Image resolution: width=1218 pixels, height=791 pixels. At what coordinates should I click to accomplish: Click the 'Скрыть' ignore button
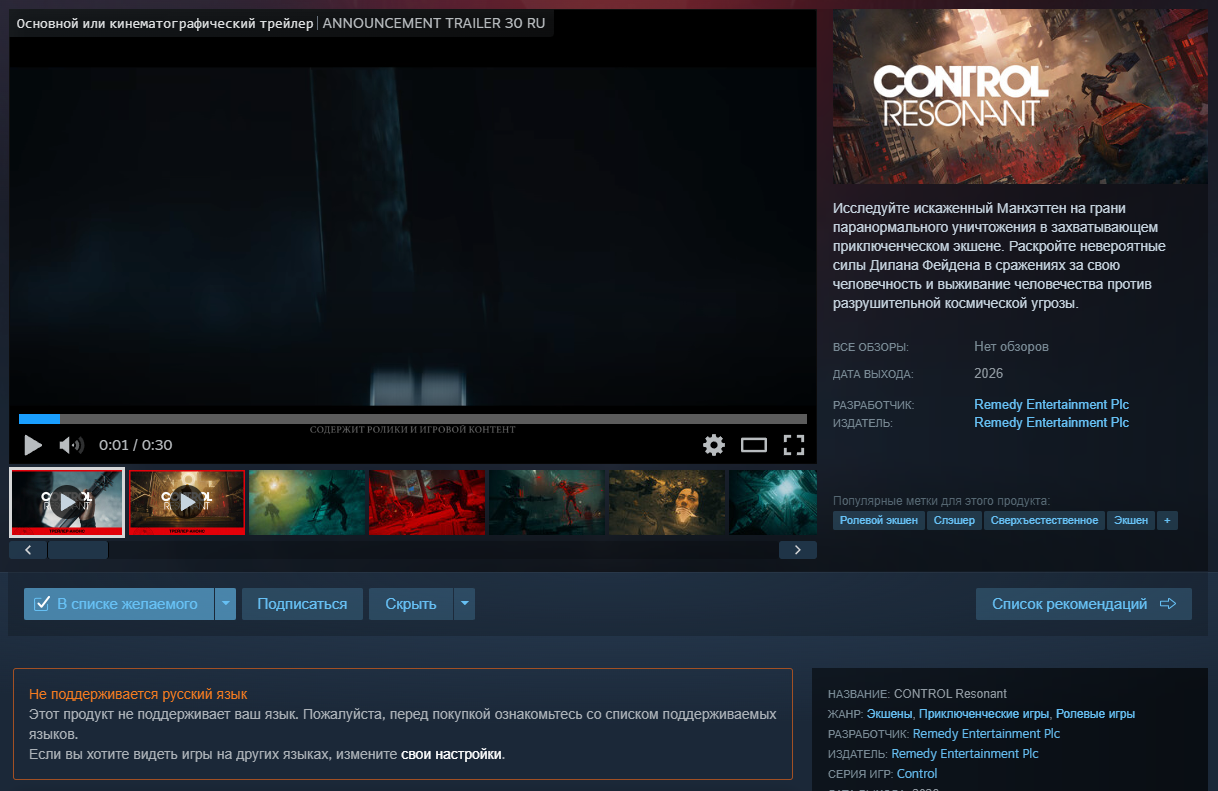(x=411, y=604)
